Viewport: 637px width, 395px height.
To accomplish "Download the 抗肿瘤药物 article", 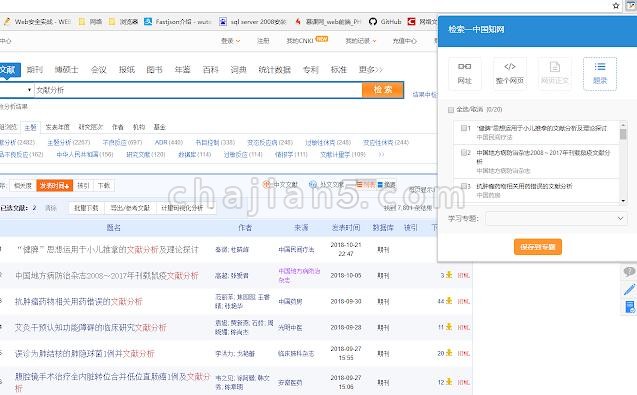I will pos(449,301).
